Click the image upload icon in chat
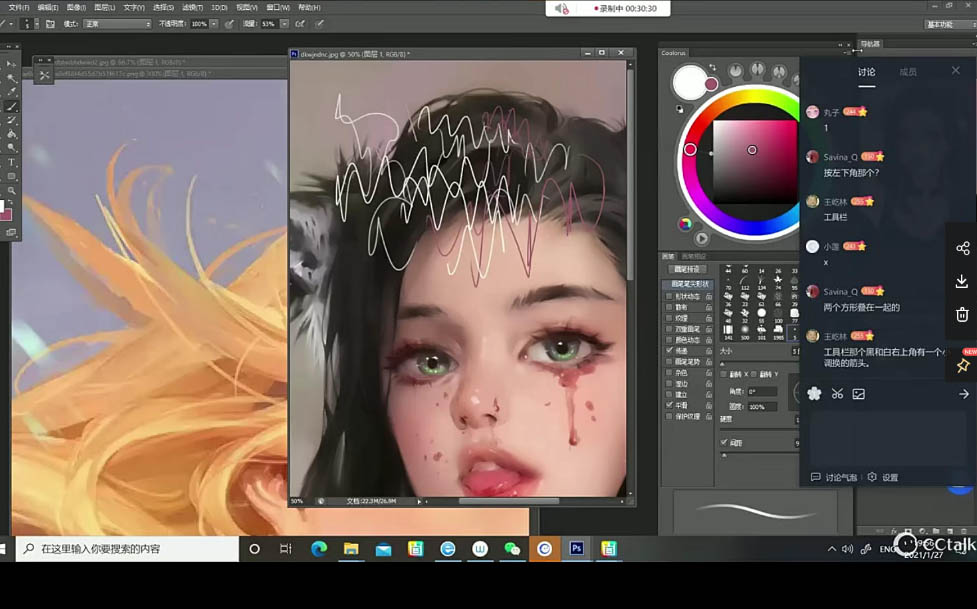977x609 pixels. 859,393
